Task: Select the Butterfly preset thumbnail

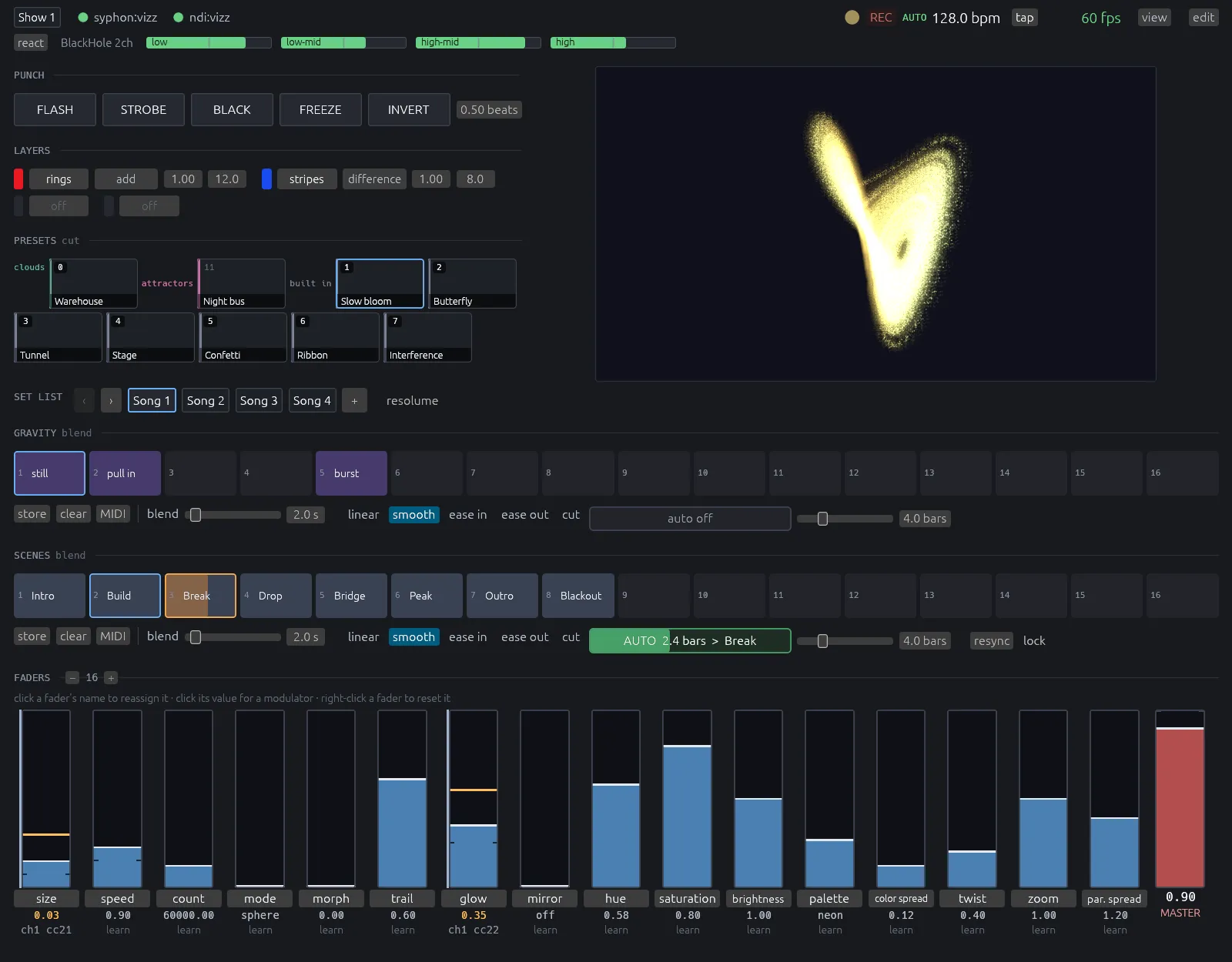Action: click(472, 283)
